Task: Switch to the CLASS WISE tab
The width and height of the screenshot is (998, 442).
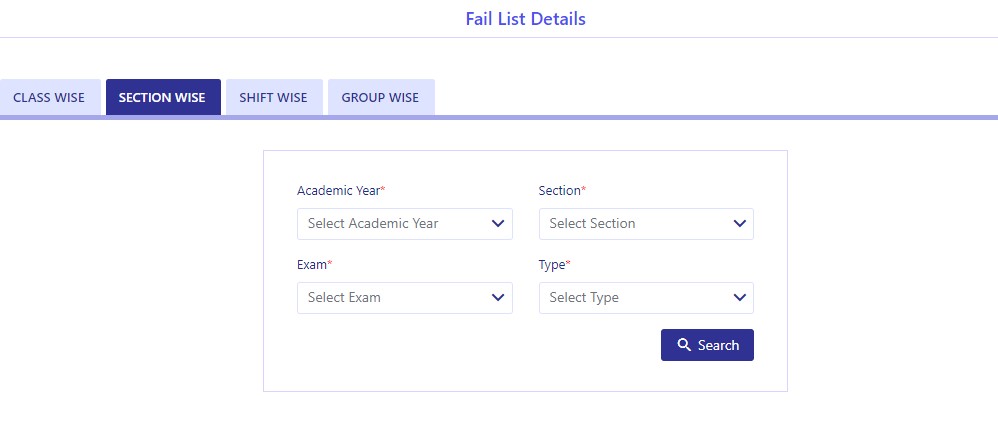Action: (x=49, y=98)
